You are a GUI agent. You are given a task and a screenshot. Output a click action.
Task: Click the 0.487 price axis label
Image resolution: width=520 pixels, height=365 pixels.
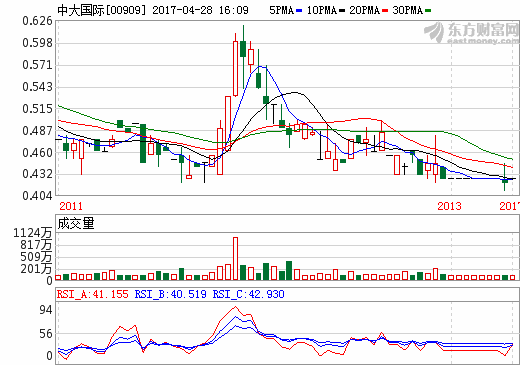tap(38, 131)
